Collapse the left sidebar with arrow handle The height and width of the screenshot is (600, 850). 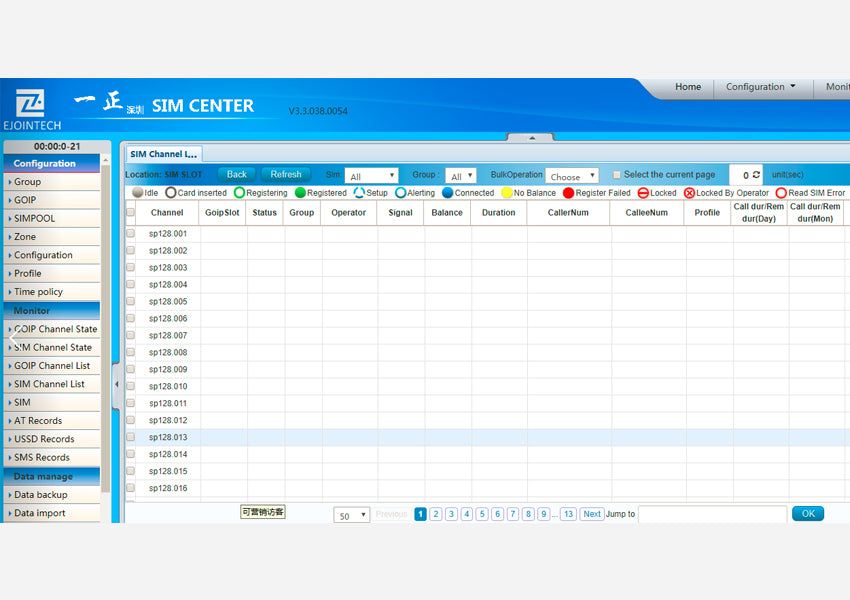(x=116, y=385)
